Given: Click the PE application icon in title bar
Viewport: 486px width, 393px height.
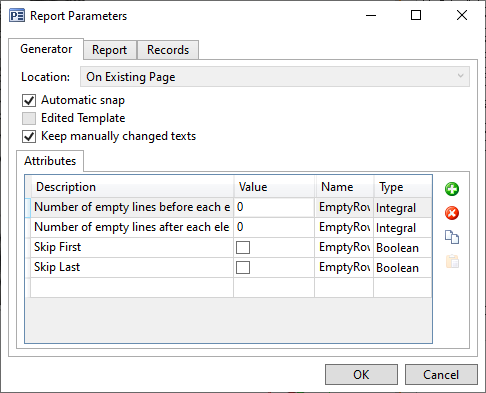Looking at the screenshot, I should click(17, 16).
